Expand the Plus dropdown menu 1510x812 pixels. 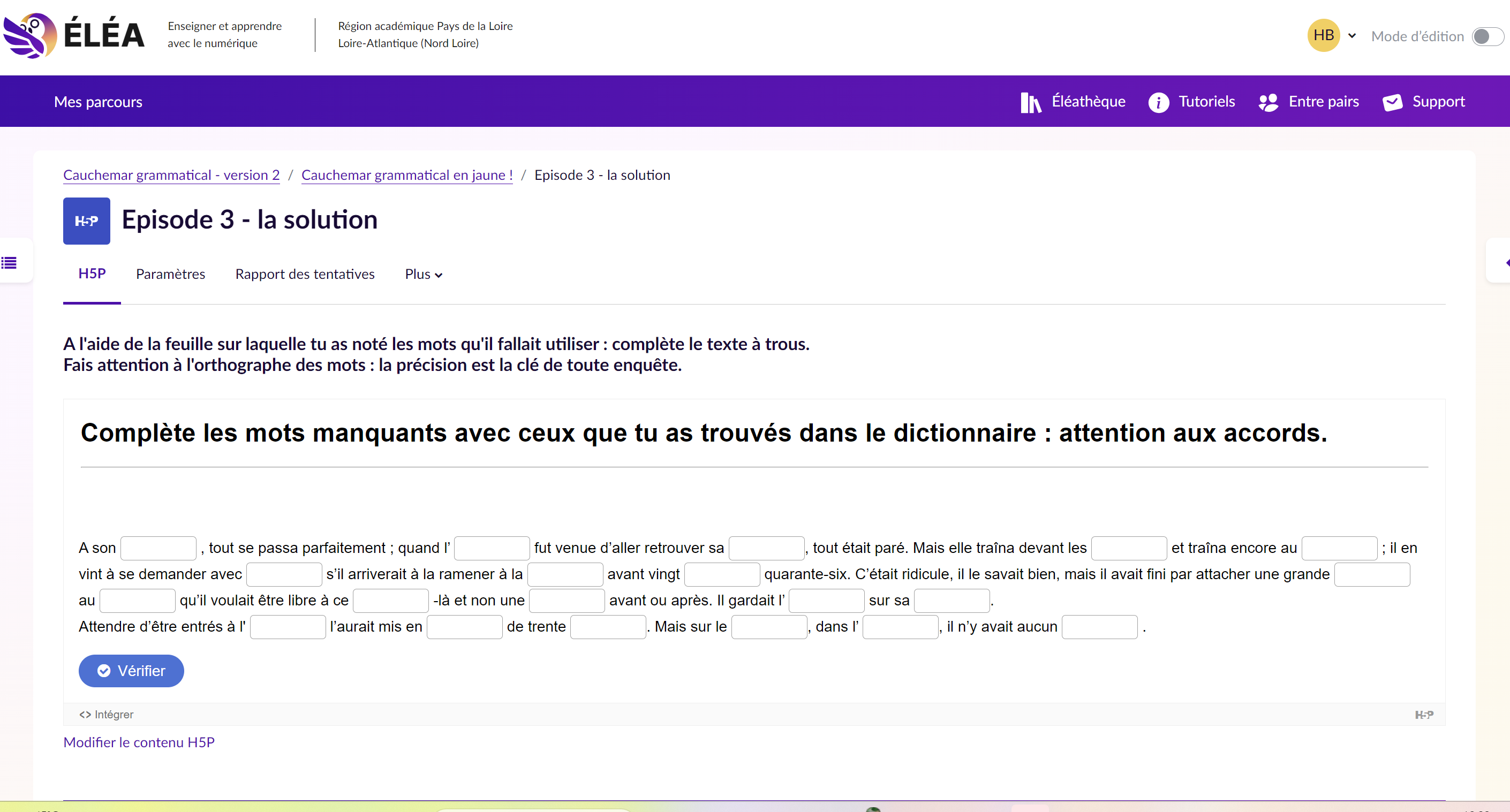coord(423,274)
